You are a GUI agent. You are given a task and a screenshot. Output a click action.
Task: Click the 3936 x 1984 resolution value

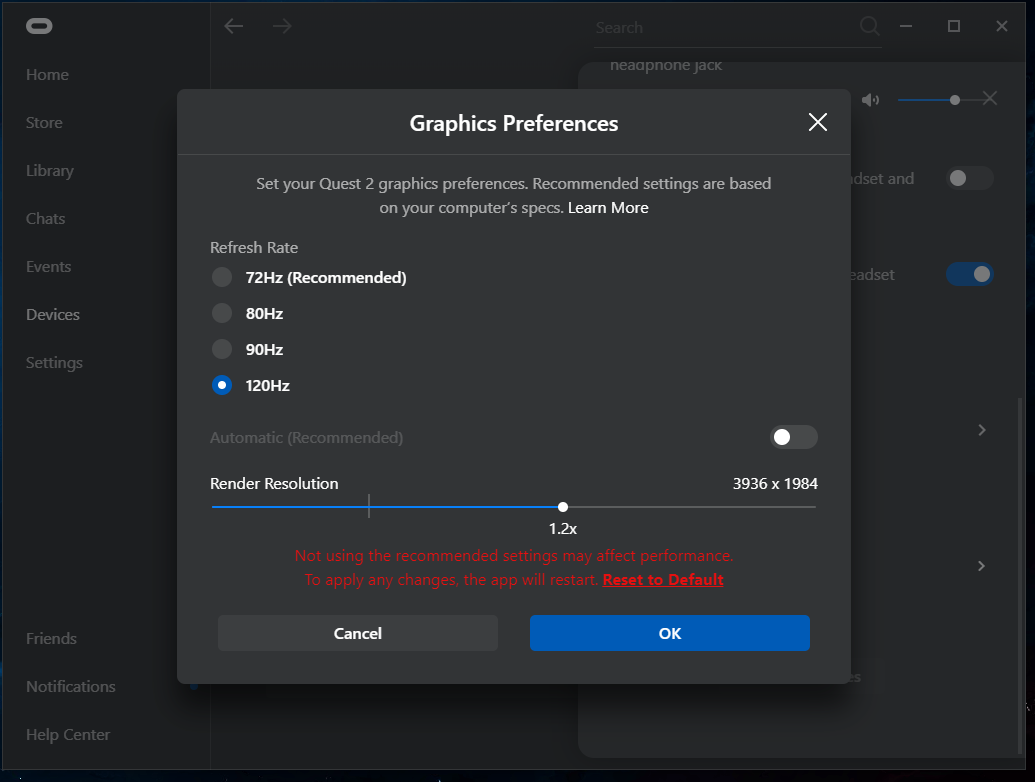775,484
